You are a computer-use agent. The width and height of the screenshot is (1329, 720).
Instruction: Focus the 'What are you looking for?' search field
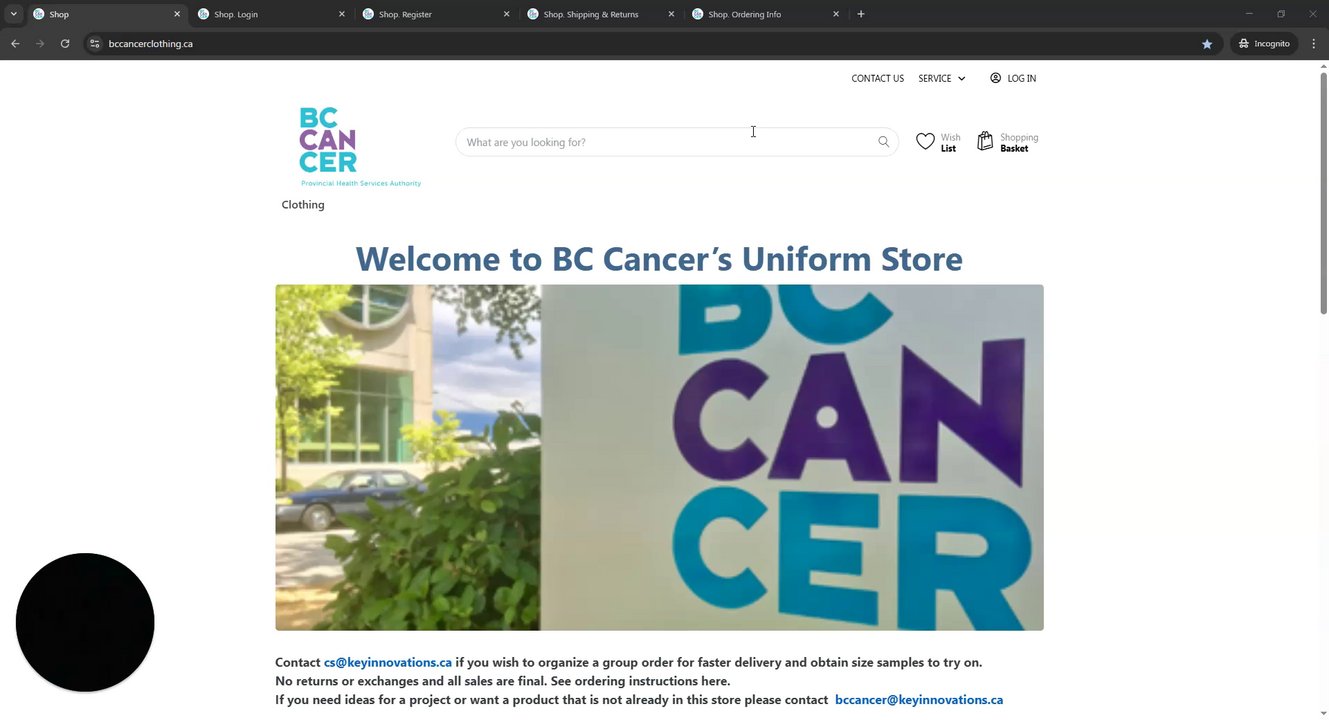[667, 142]
